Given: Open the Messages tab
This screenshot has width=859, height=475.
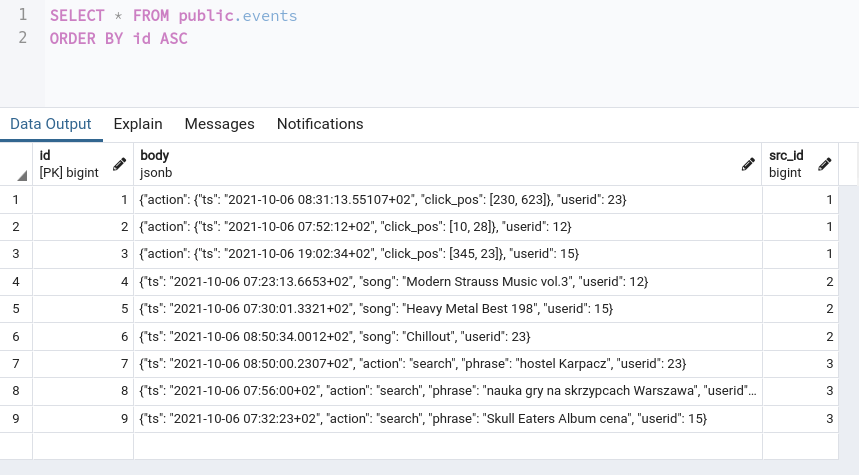Looking at the screenshot, I should tap(220, 124).
